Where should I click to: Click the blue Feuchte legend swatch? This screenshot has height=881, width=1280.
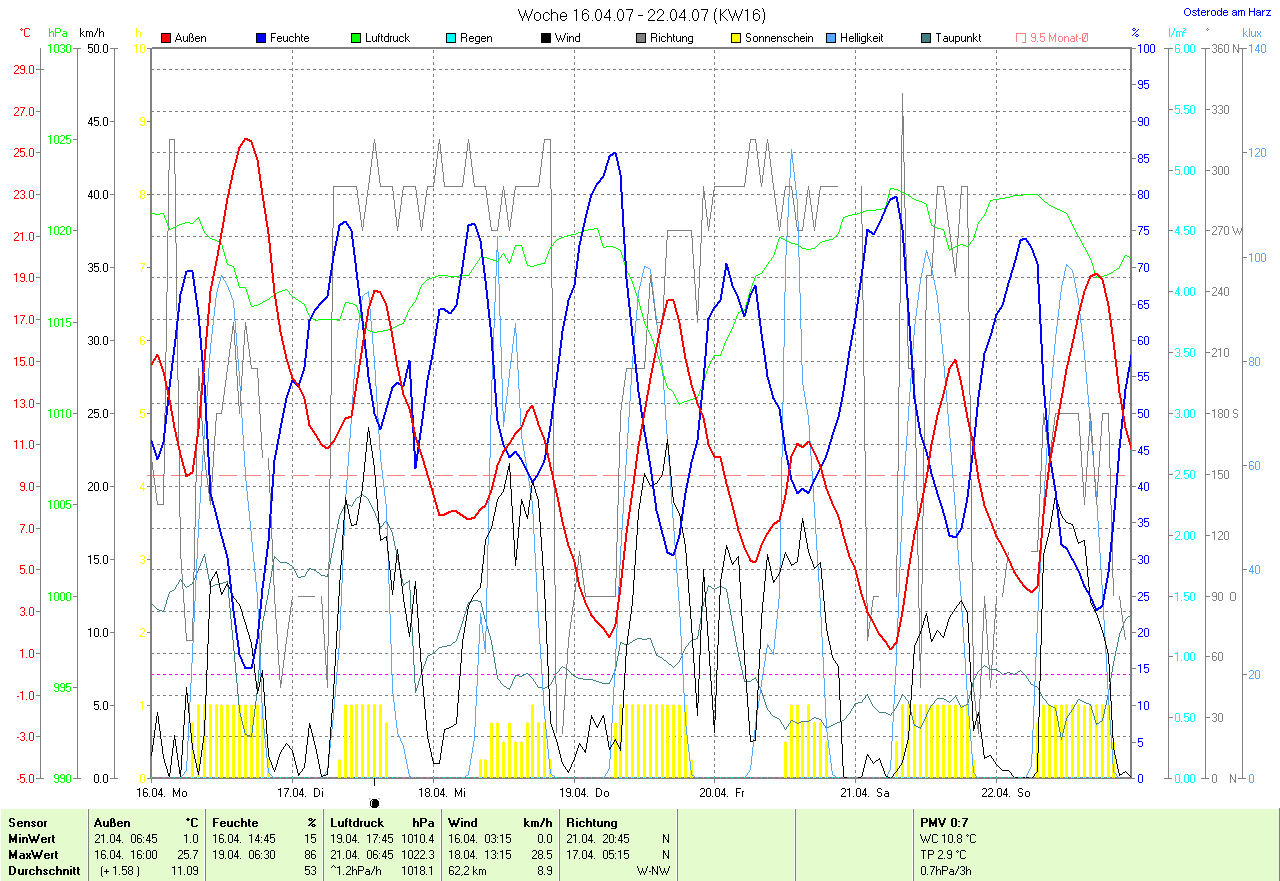point(262,38)
